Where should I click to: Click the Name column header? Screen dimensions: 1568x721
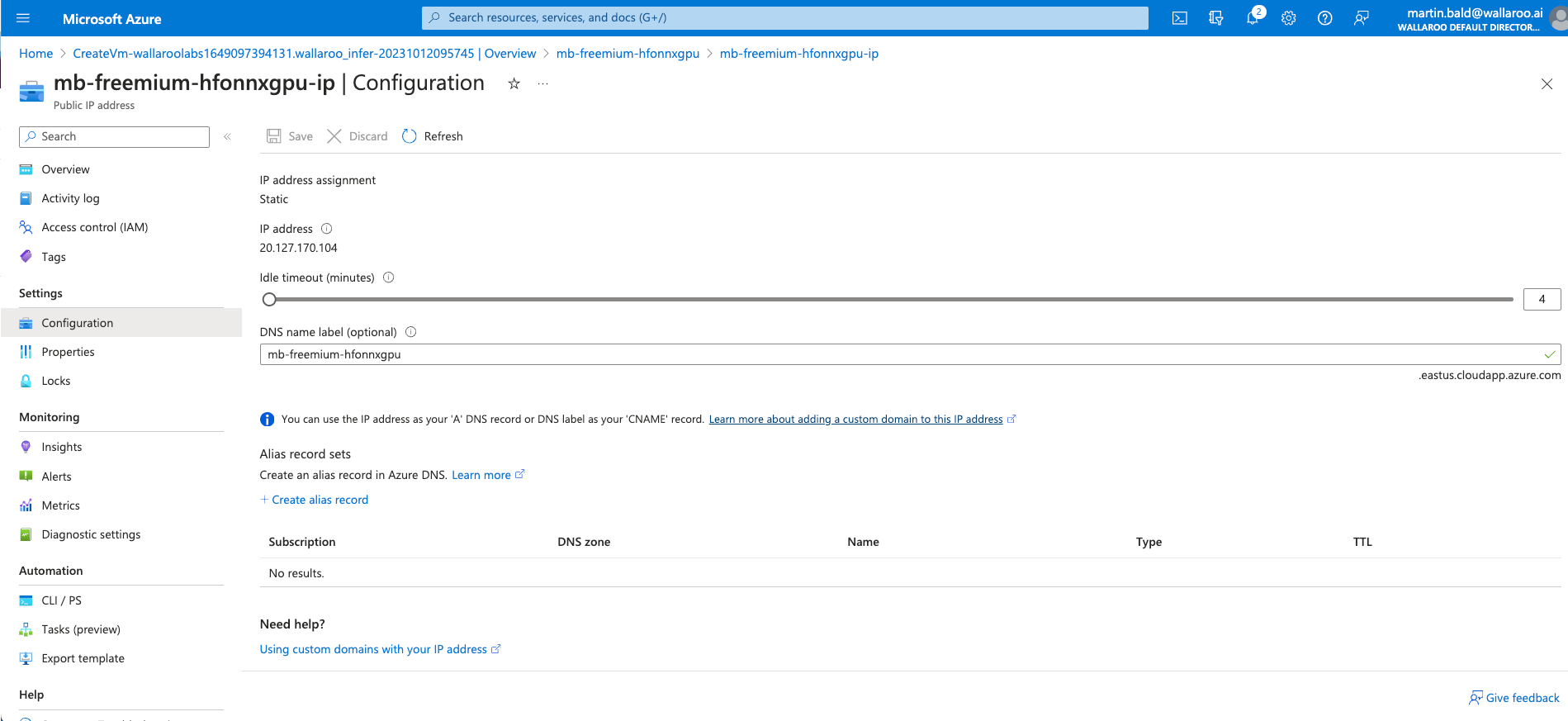863,542
